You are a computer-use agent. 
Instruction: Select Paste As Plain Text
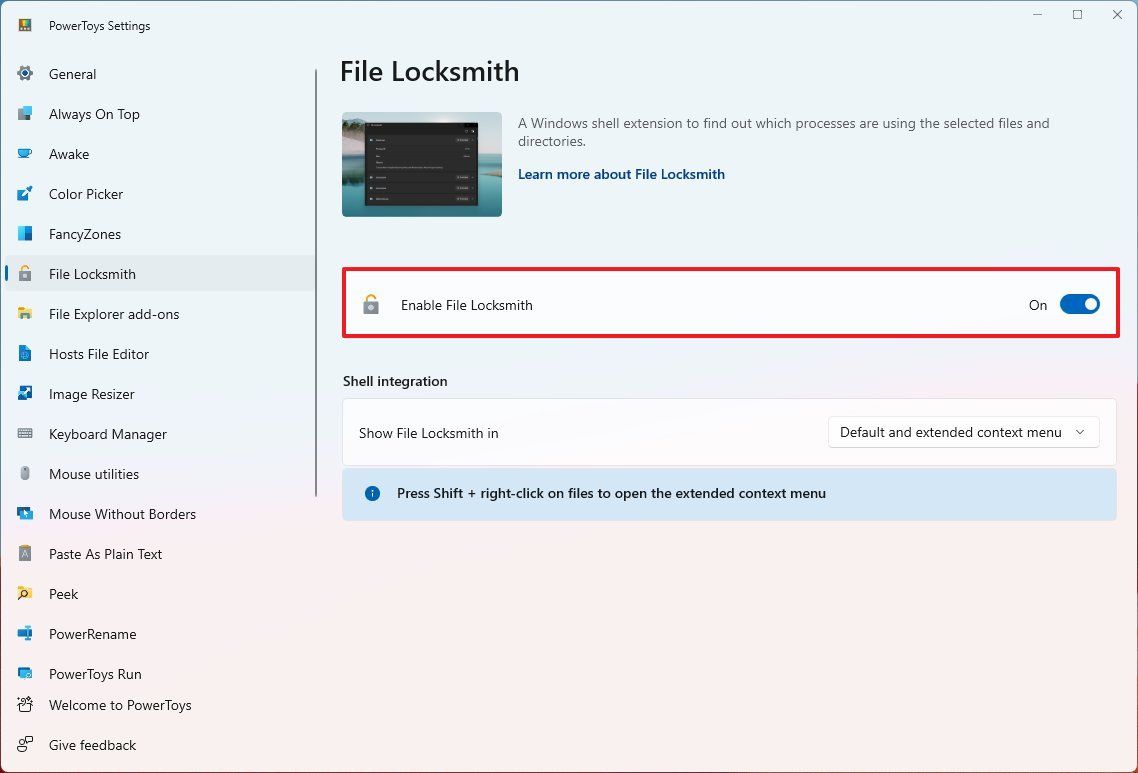coord(160,553)
